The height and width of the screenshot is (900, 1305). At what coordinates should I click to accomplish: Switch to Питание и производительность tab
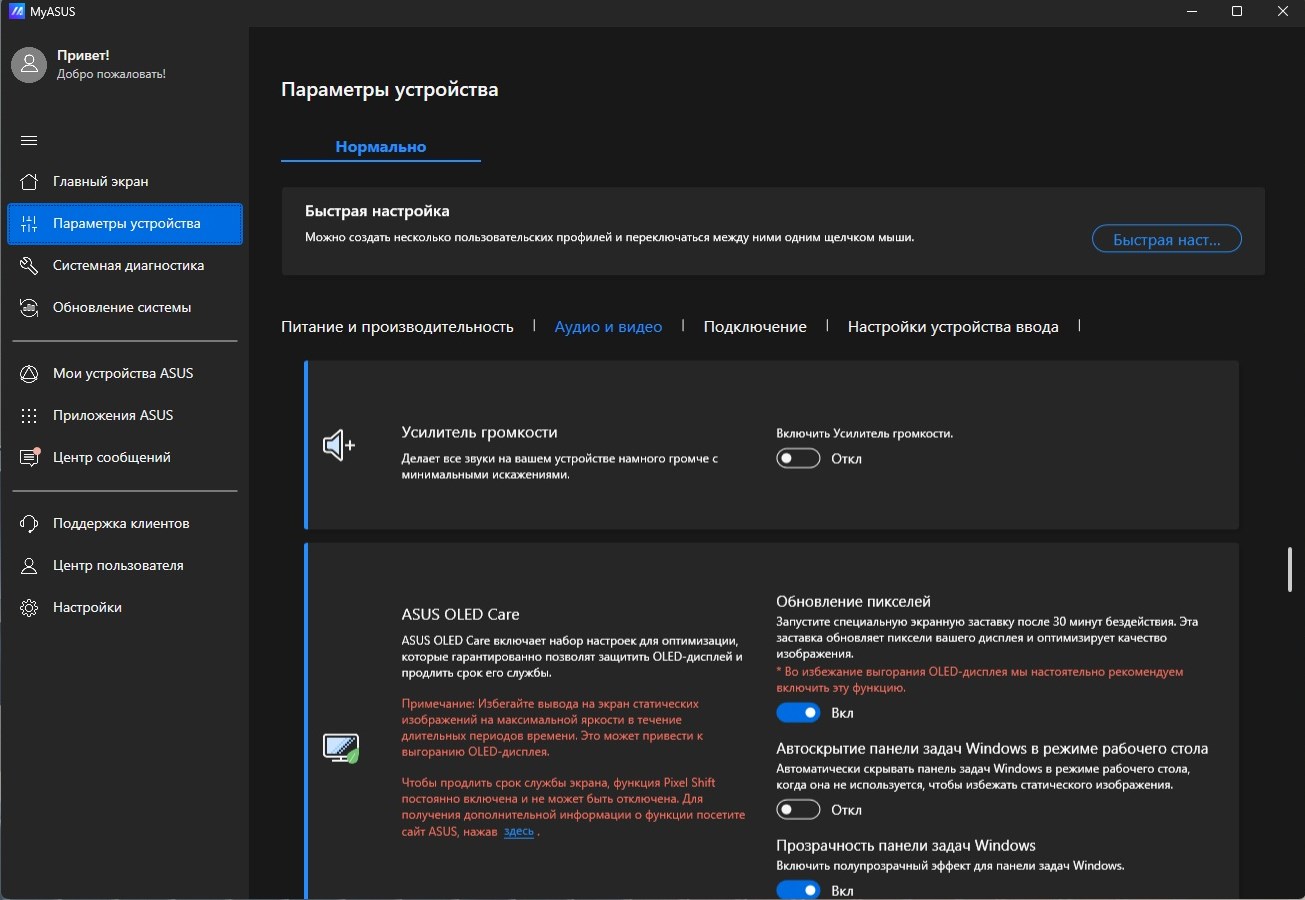(x=397, y=326)
